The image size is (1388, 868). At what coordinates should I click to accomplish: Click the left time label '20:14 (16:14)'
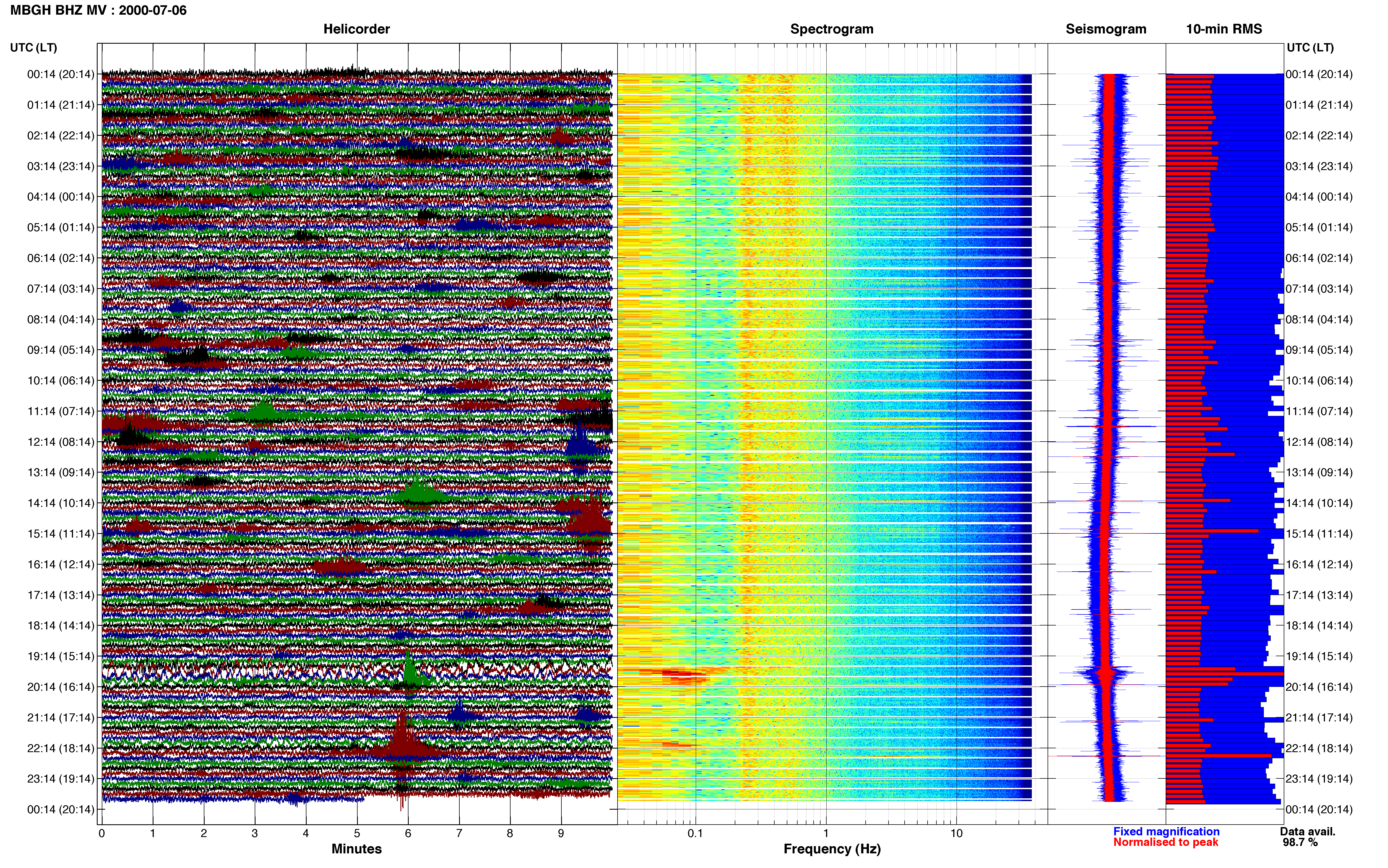click(x=61, y=687)
